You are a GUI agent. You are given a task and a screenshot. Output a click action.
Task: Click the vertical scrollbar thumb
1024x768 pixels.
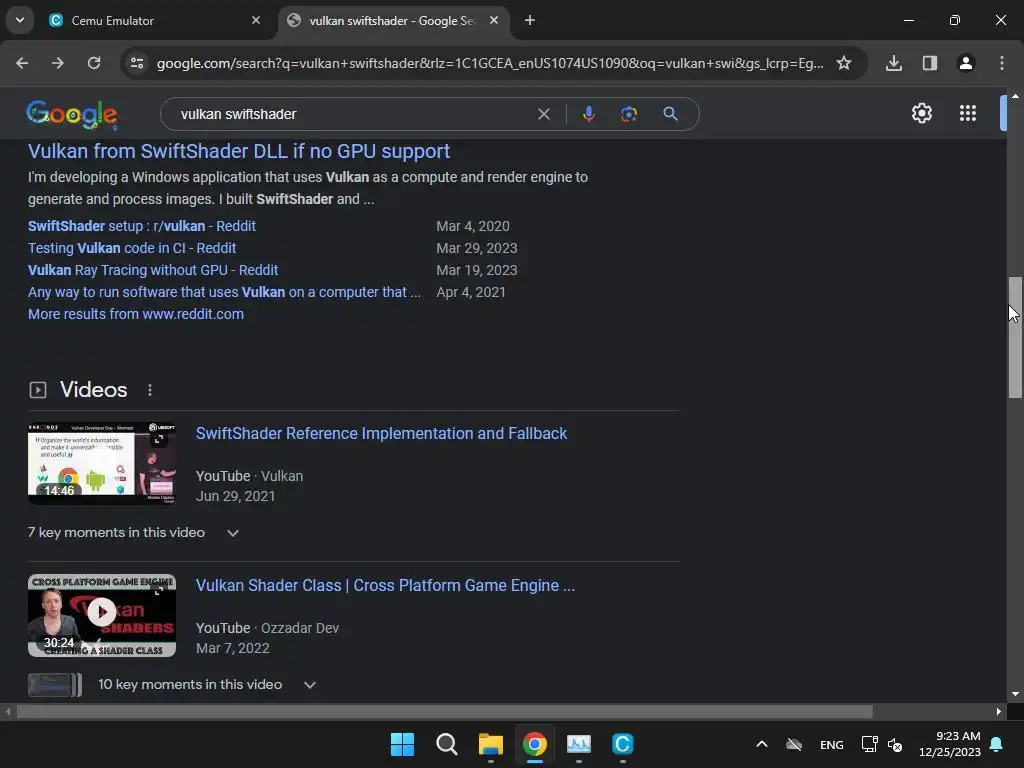pos(1015,337)
